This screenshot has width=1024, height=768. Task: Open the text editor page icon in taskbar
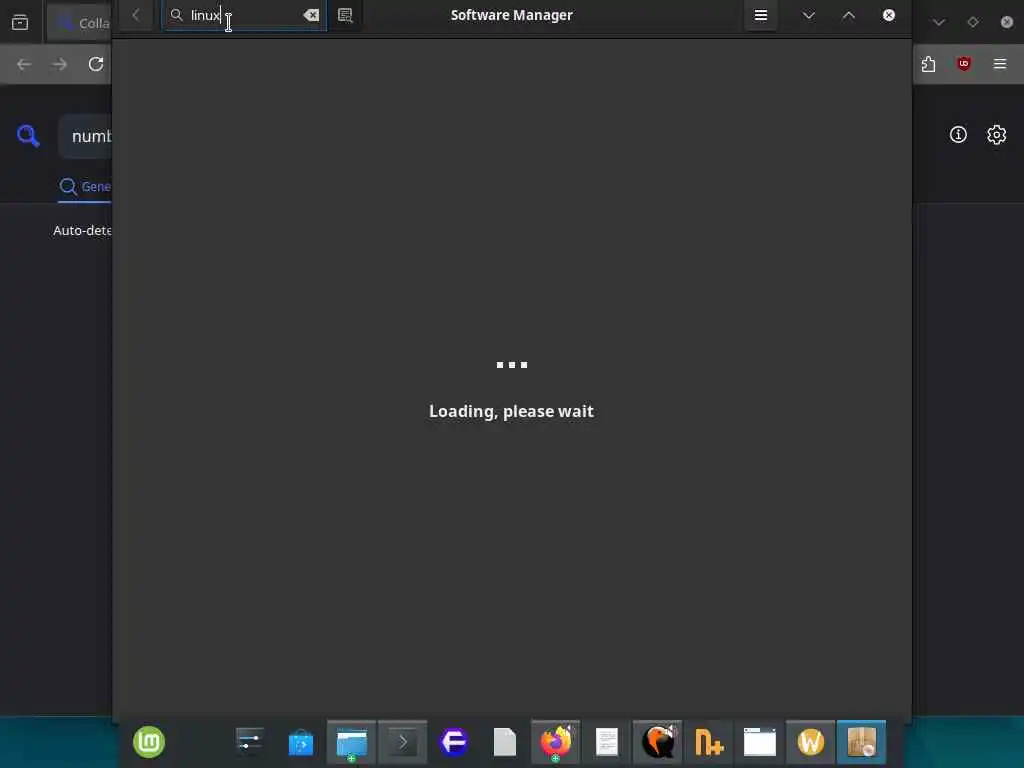(x=607, y=743)
